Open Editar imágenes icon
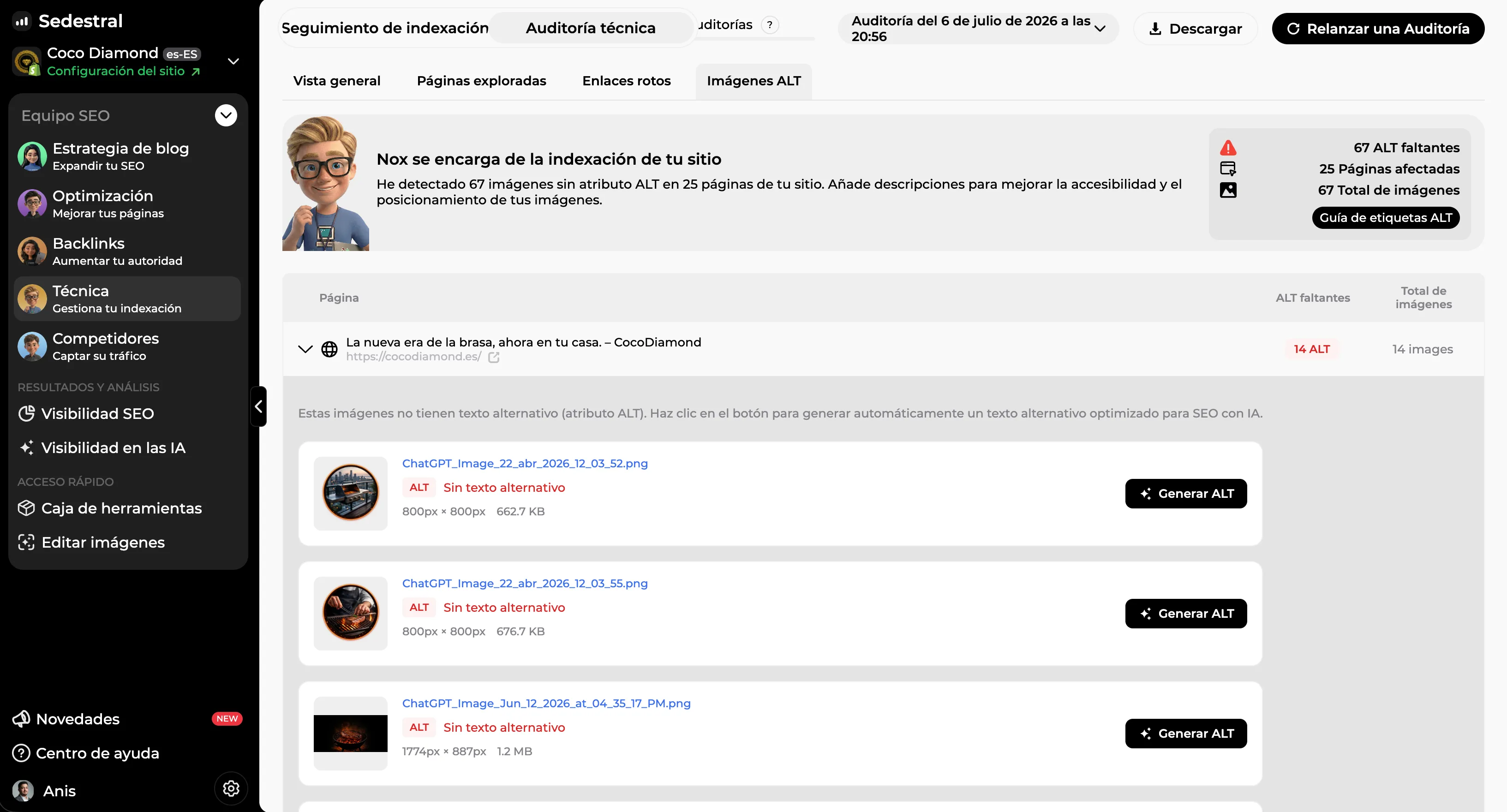The image size is (1507, 812). [26, 542]
